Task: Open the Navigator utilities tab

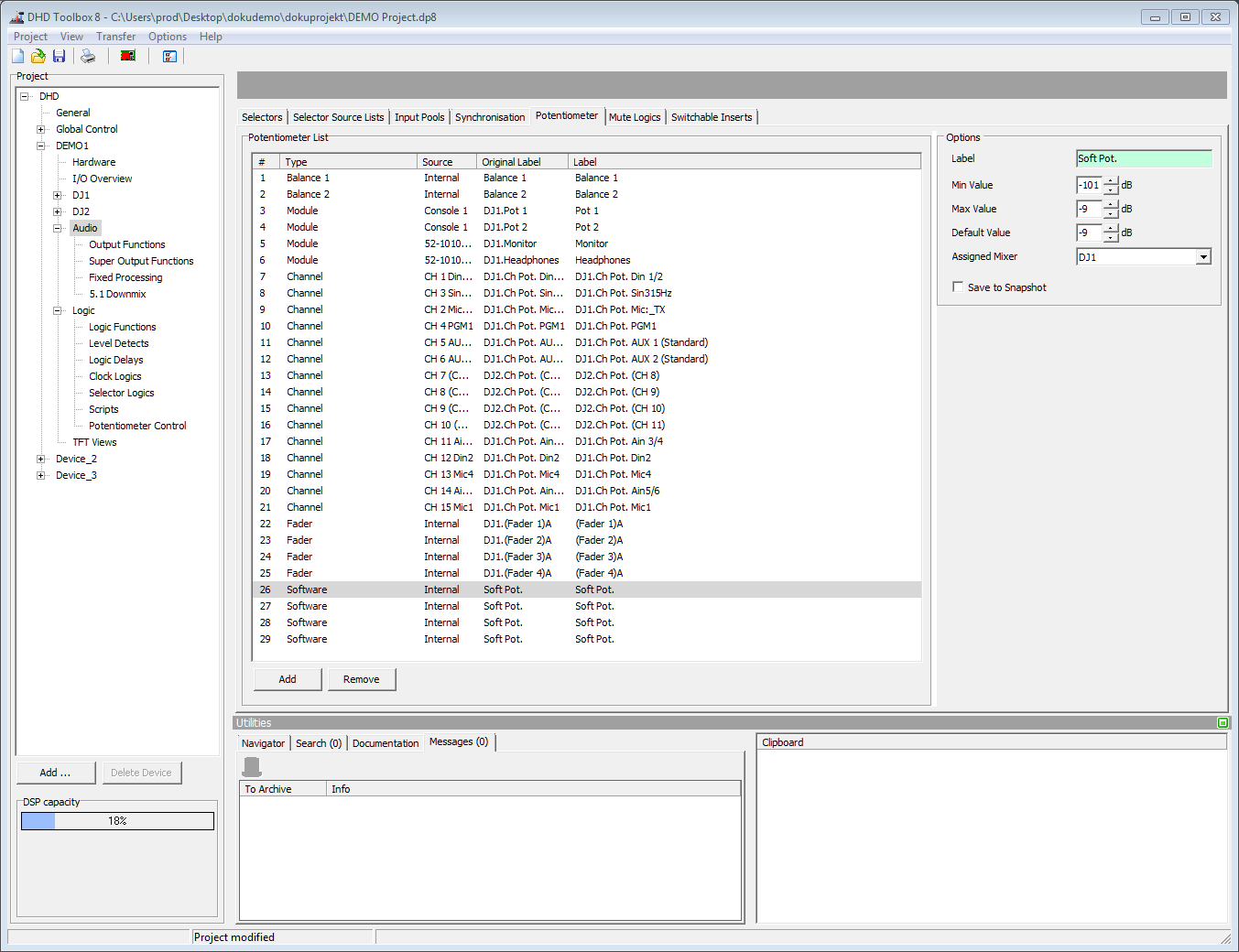Action: 264,743
